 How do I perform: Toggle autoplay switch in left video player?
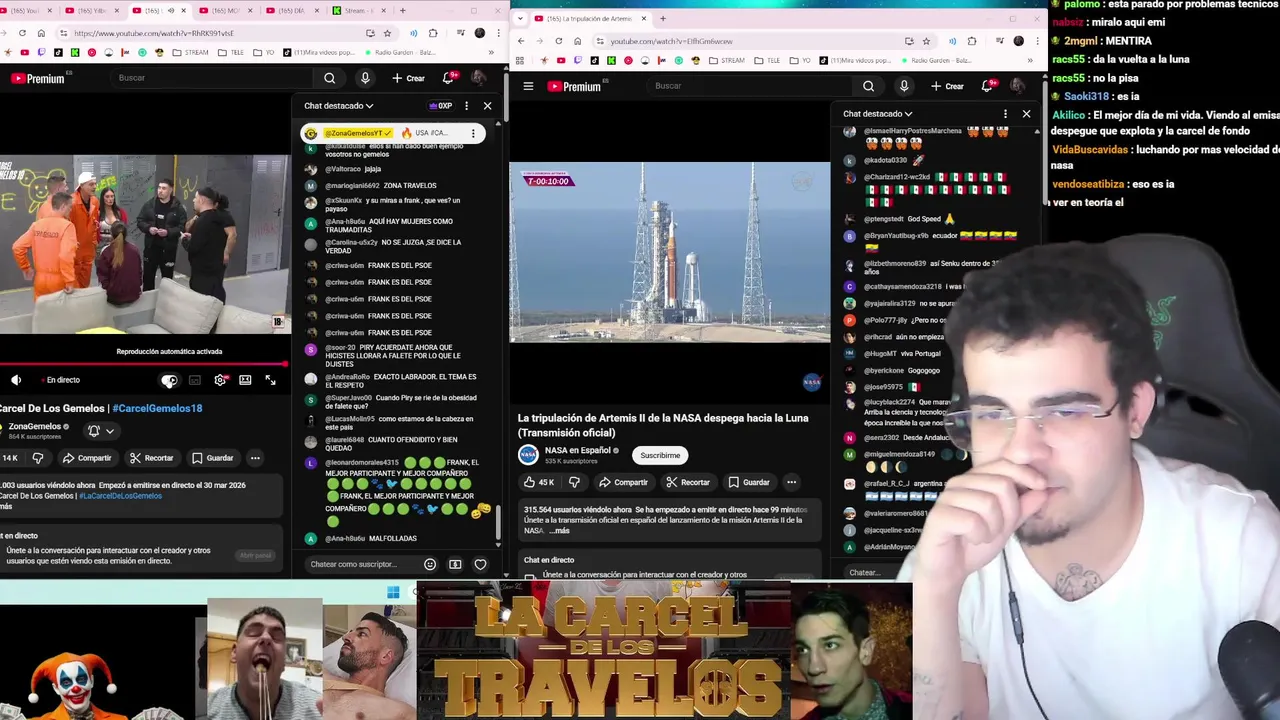(169, 380)
